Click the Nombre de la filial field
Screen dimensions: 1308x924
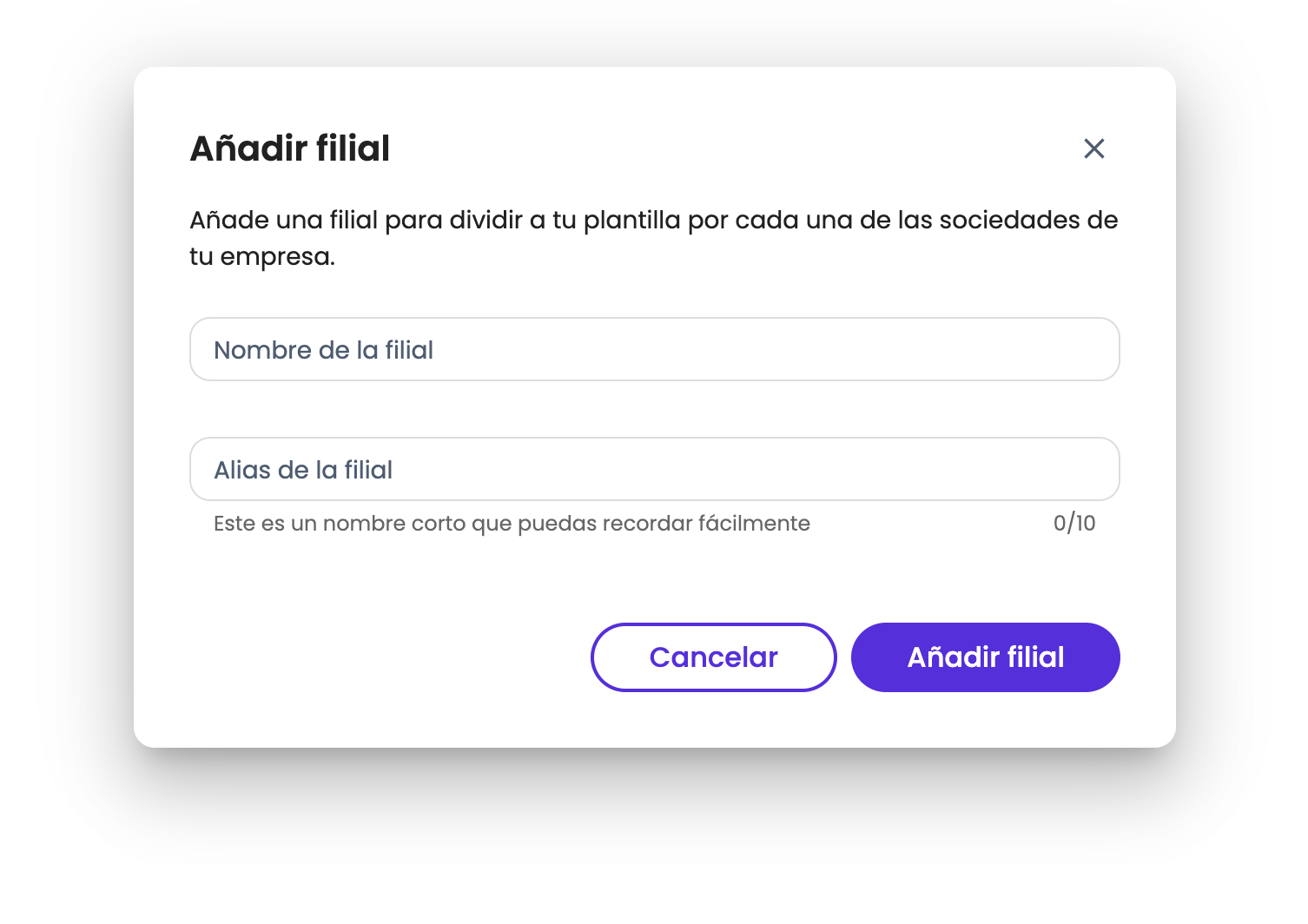pyautogui.click(x=654, y=349)
